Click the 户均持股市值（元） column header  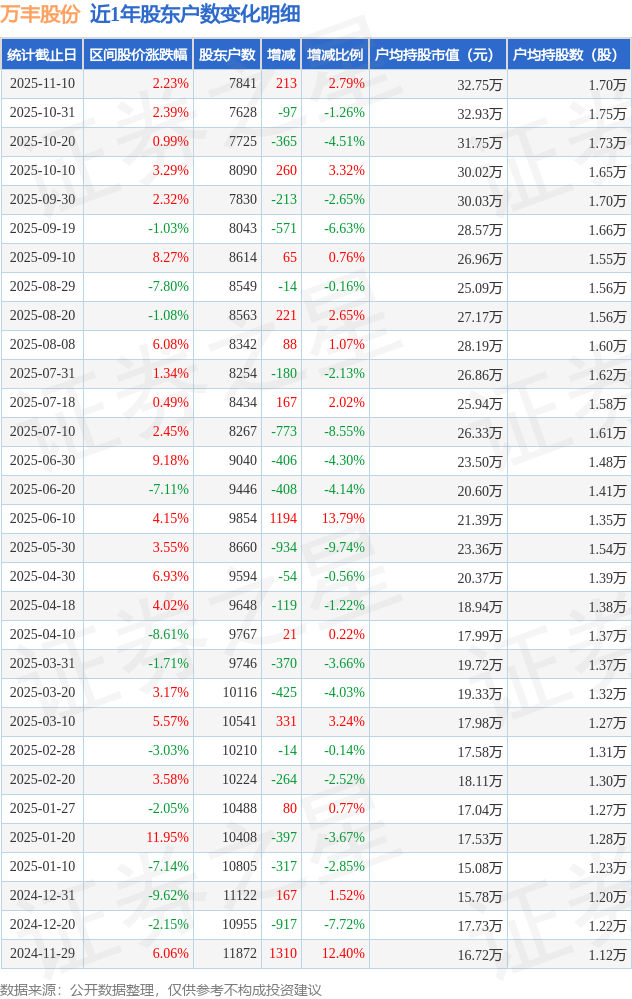[437, 55]
